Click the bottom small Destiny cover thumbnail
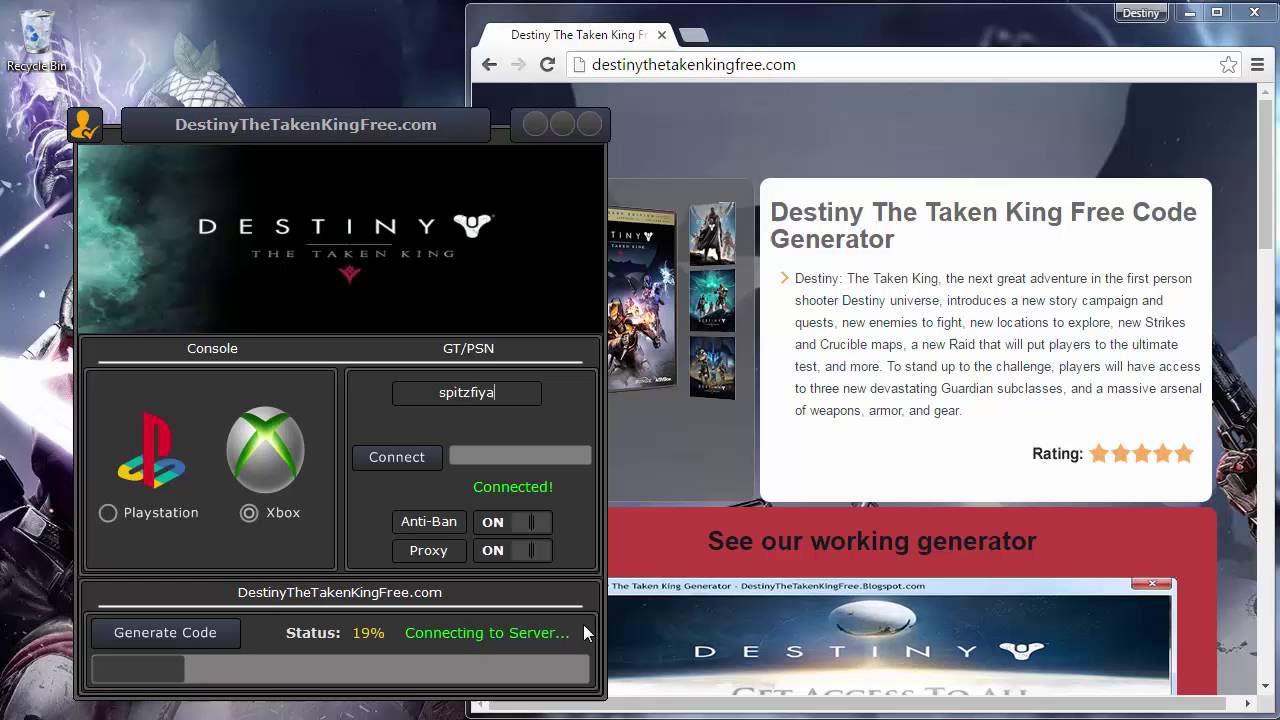1280x720 pixels. click(x=712, y=368)
